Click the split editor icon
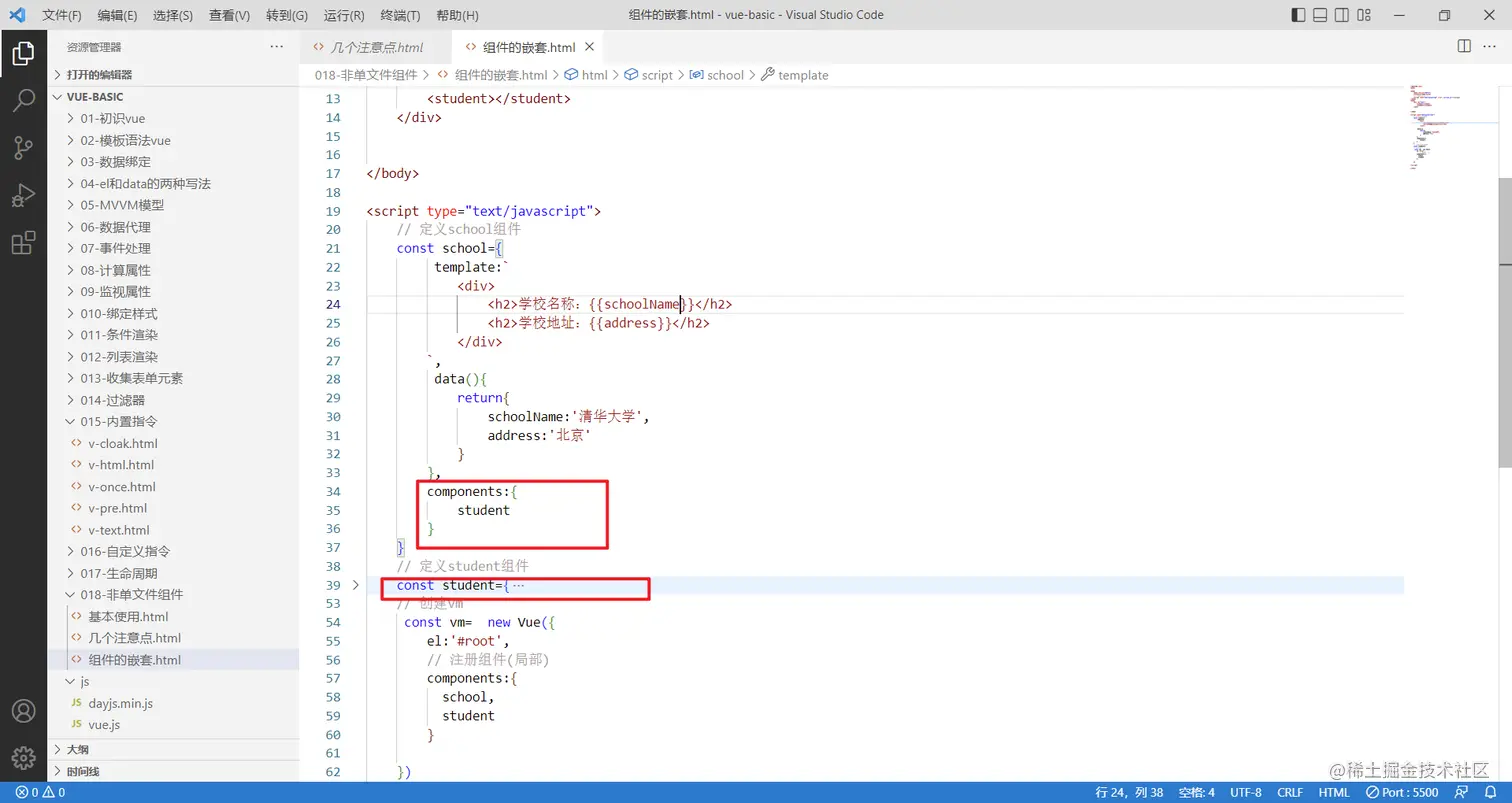The height and width of the screenshot is (803, 1512). click(1464, 47)
